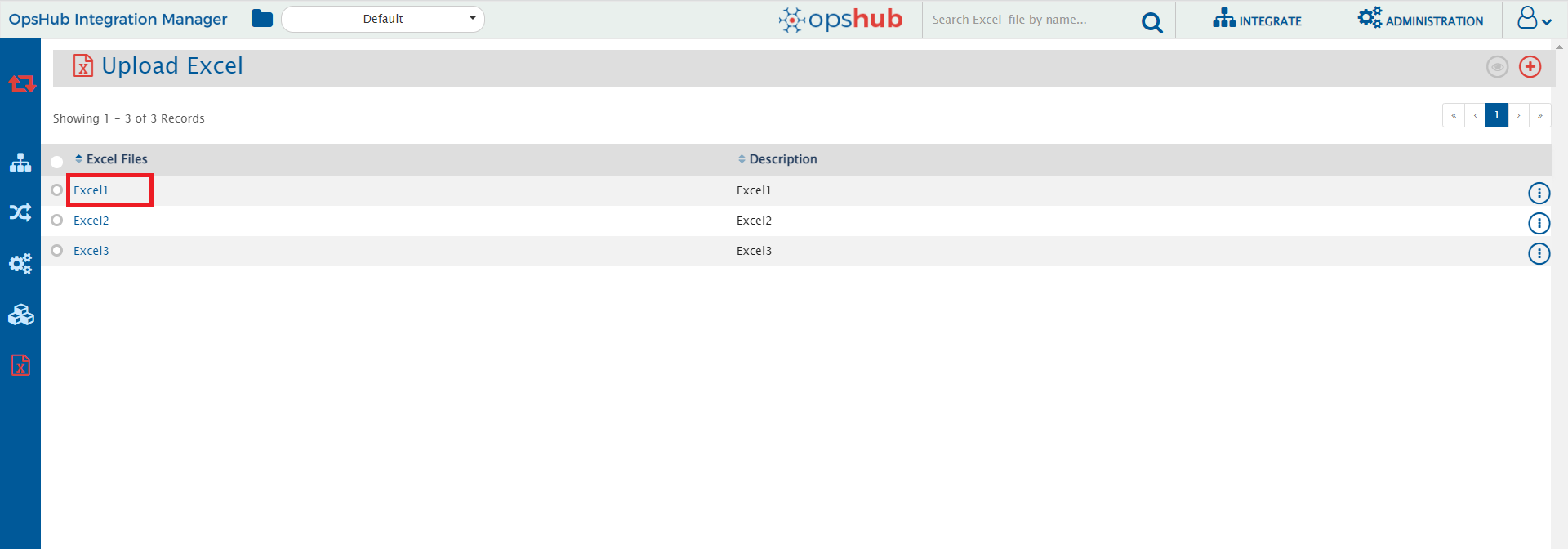1568x549 pixels.
Task: Open the Default project dropdown
Action: coord(383,19)
